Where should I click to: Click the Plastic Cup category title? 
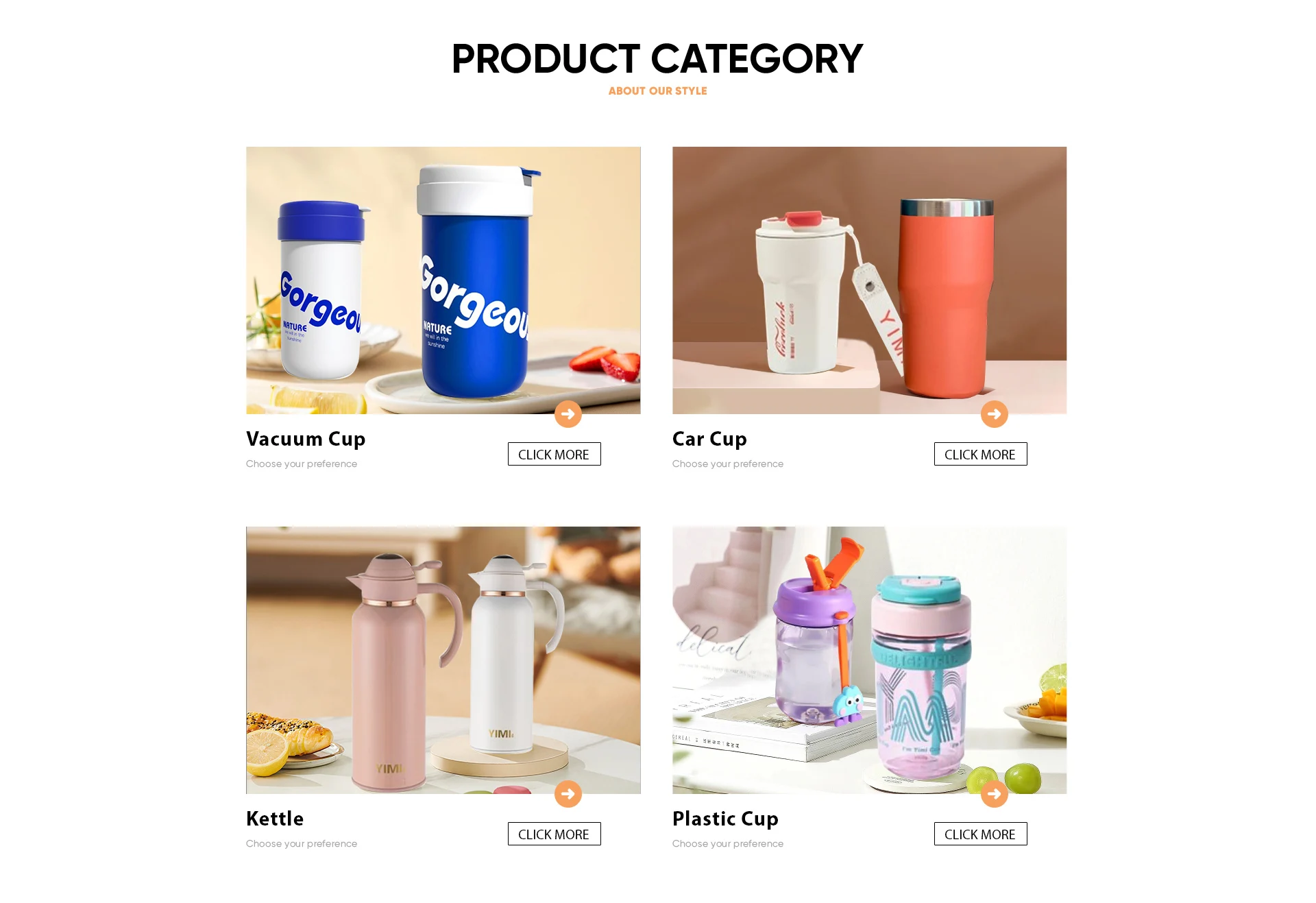point(725,819)
